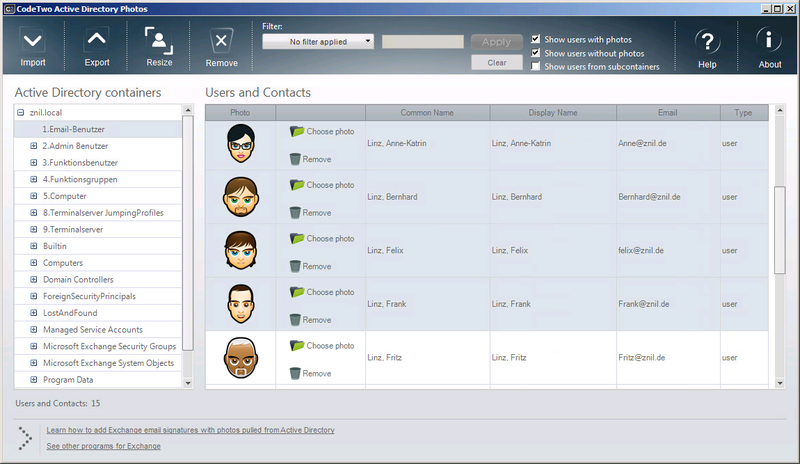This screenshot has height=464, width=800.
Task: Open the About info icon
Action: click(769, 42)
